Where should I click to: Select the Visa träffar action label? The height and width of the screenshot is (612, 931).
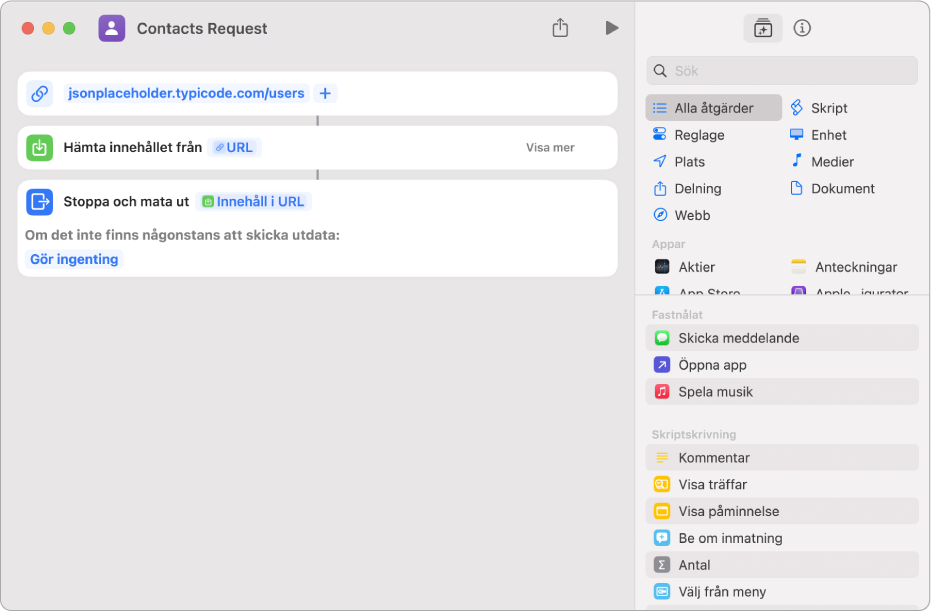[712, 484]
